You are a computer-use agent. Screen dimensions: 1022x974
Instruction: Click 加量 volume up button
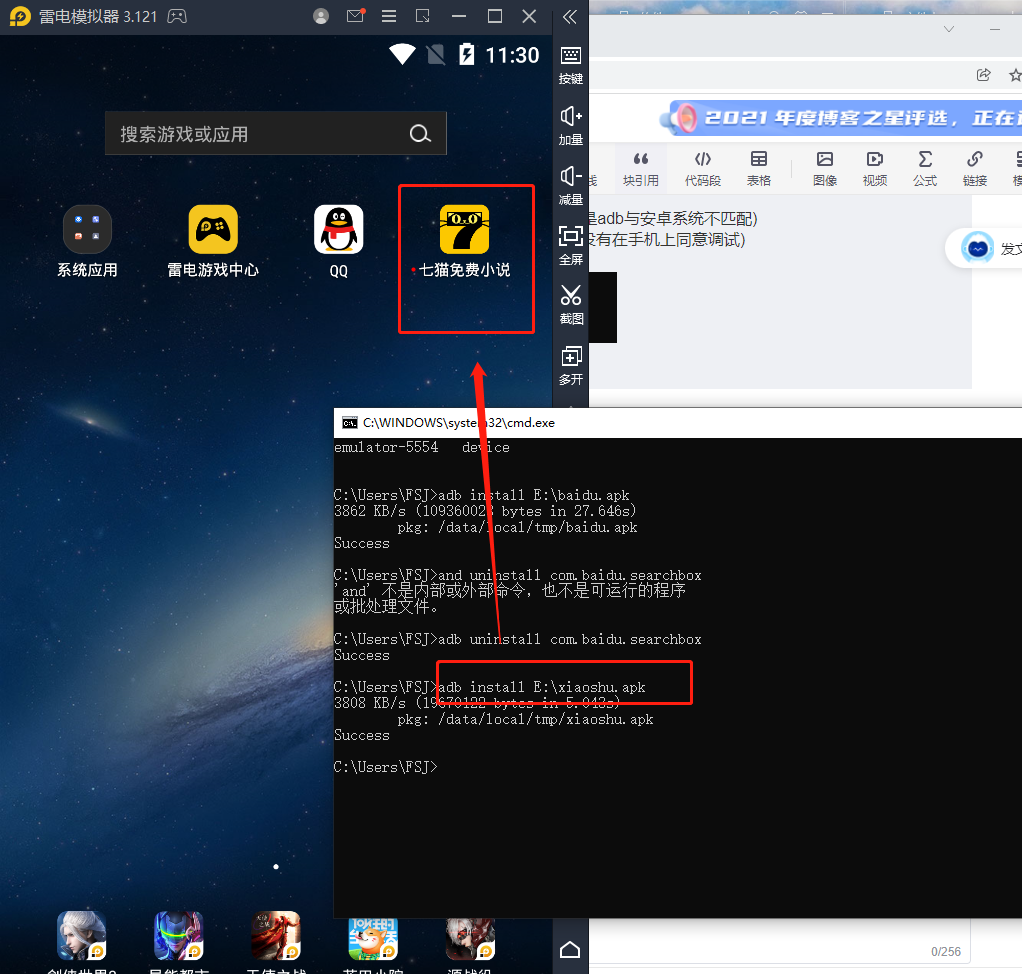click(x=570, y=126)
